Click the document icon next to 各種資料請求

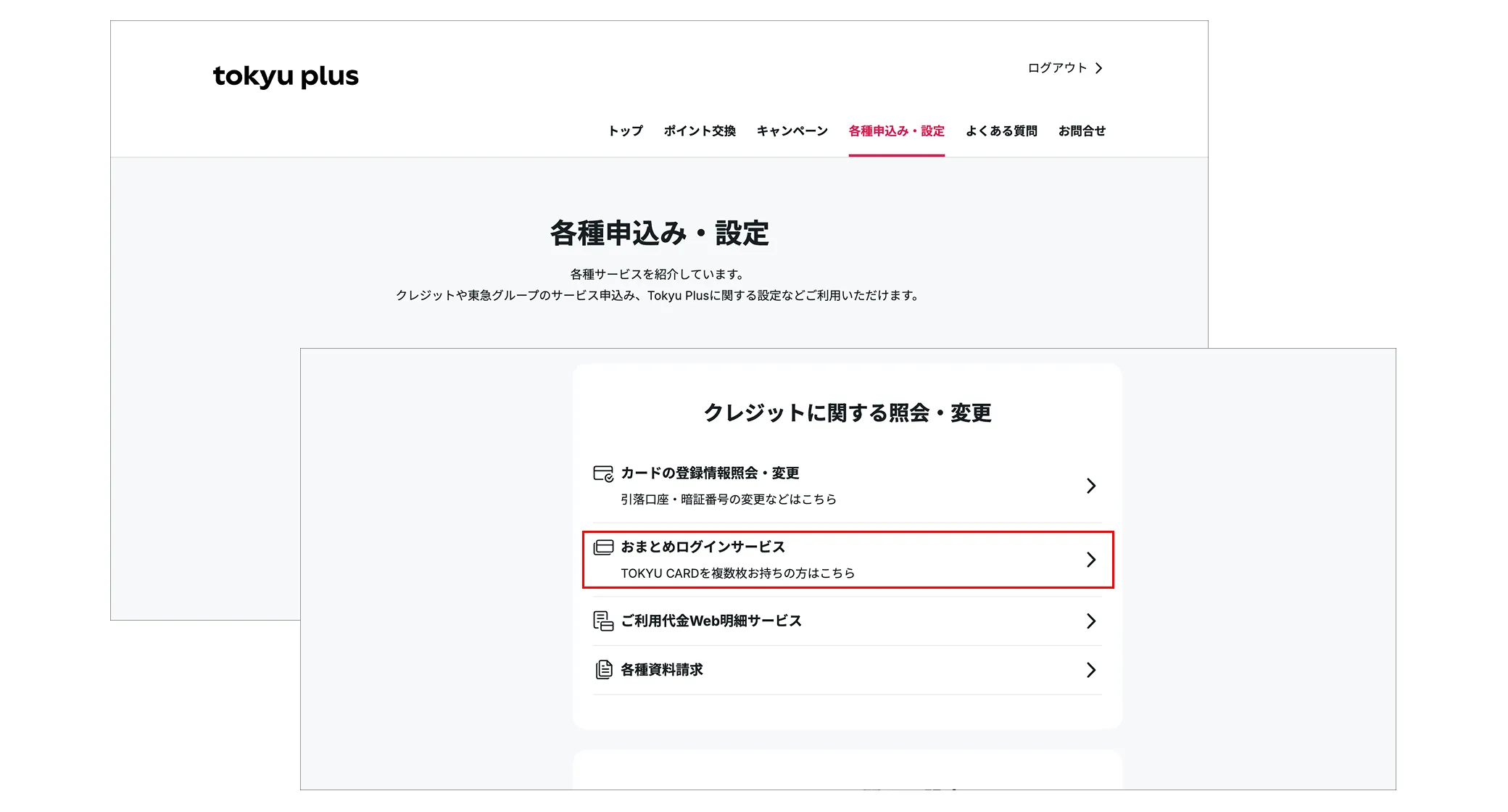[x=602, y=670]
